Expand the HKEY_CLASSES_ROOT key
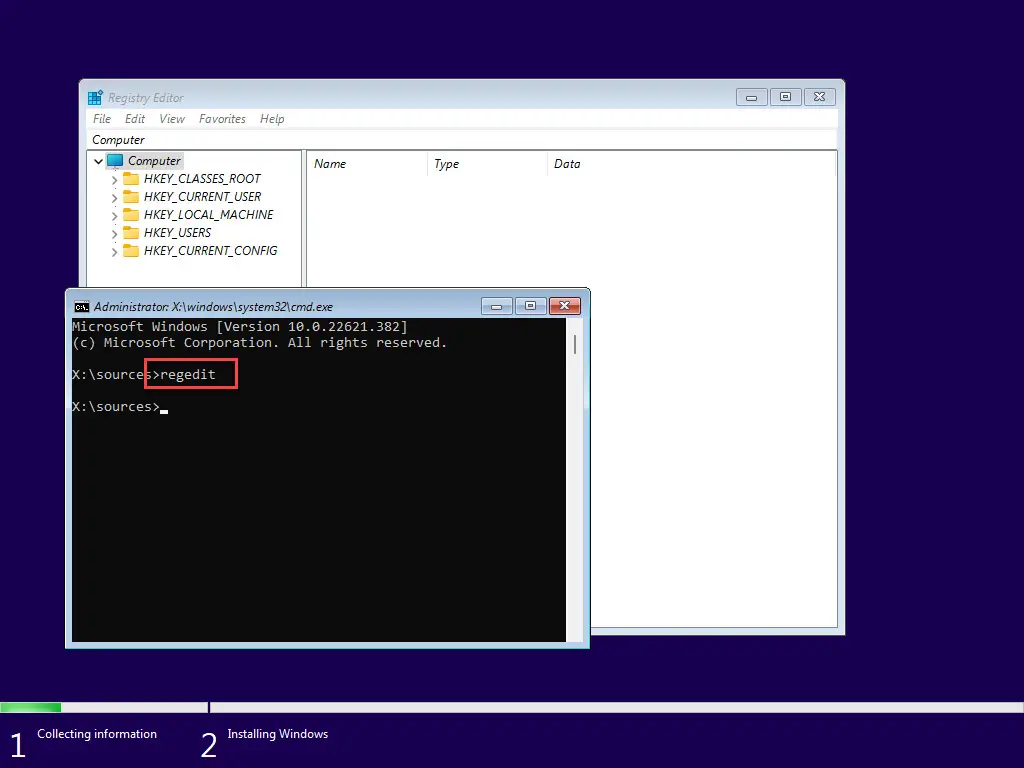The height and width of the screenshot is (768, 1024). 114,180
